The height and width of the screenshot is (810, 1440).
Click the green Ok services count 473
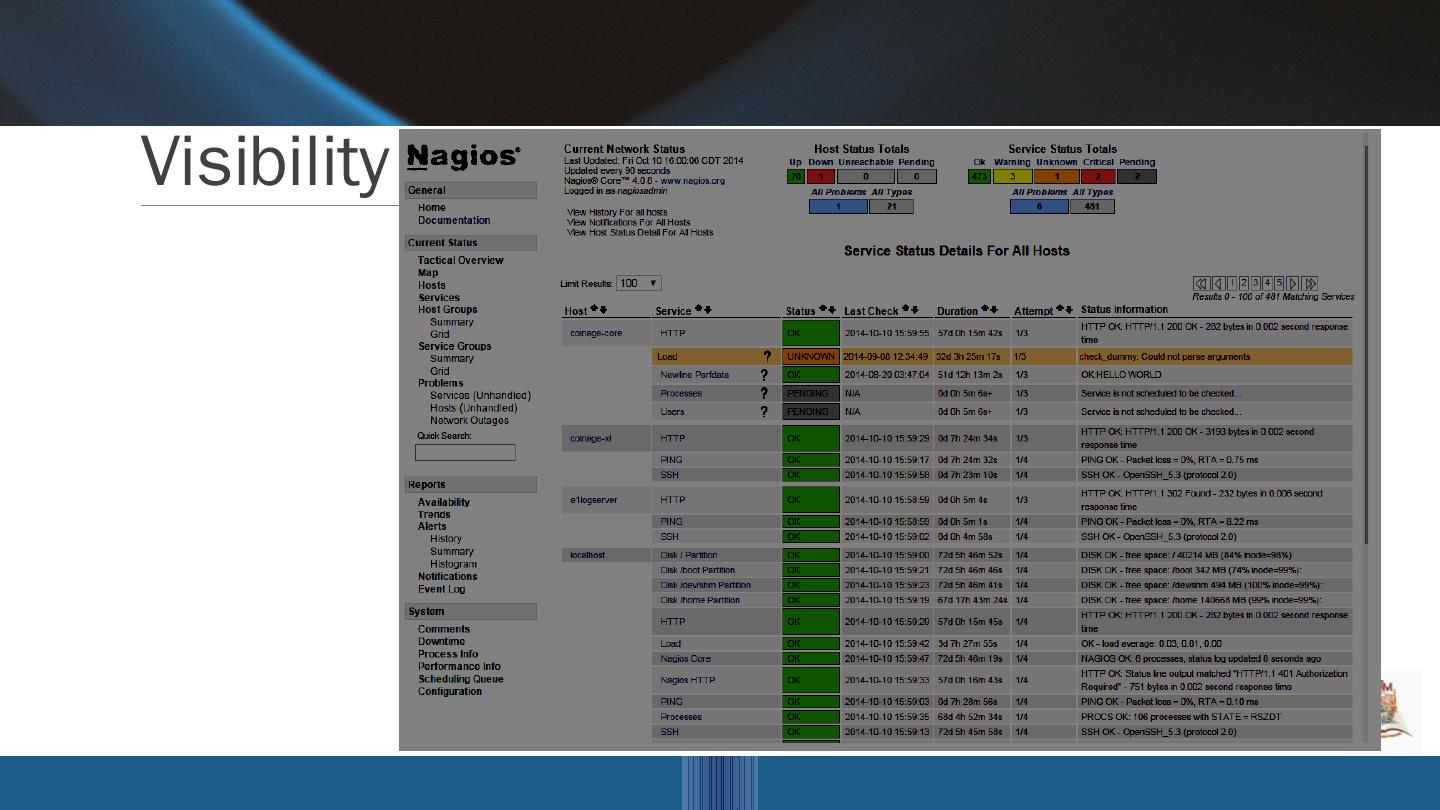click(979, 177)
